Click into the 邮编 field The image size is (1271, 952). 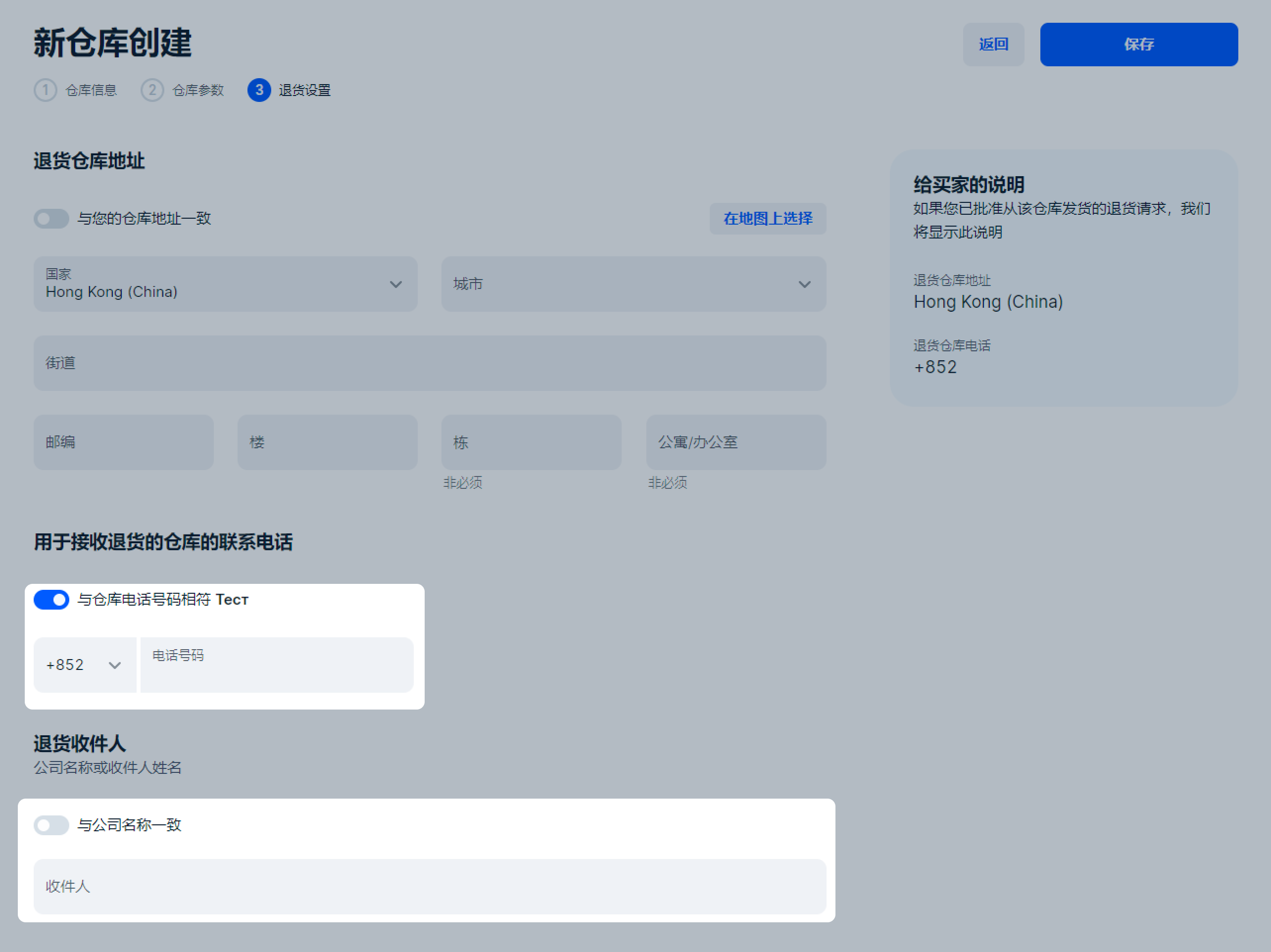click(123, 442)
